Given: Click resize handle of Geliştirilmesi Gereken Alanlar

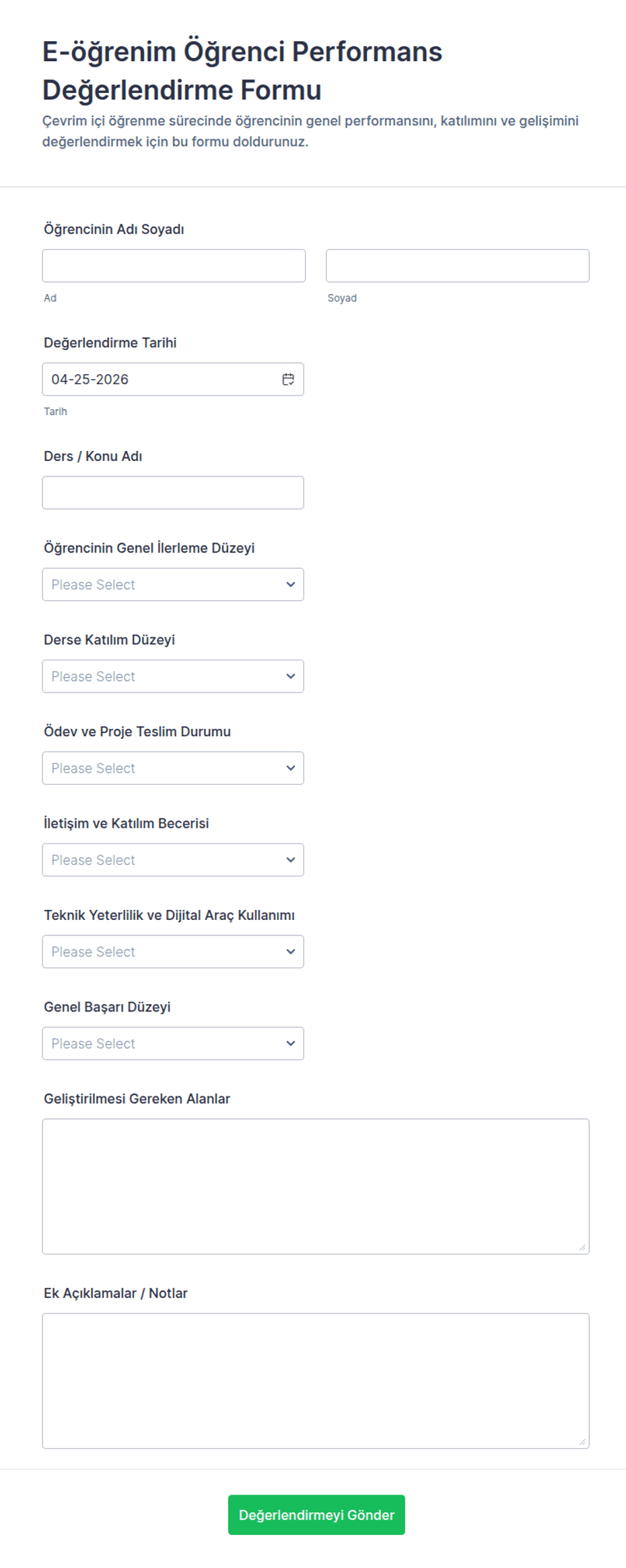Looking at the screenshot, I should point(582,1247).
